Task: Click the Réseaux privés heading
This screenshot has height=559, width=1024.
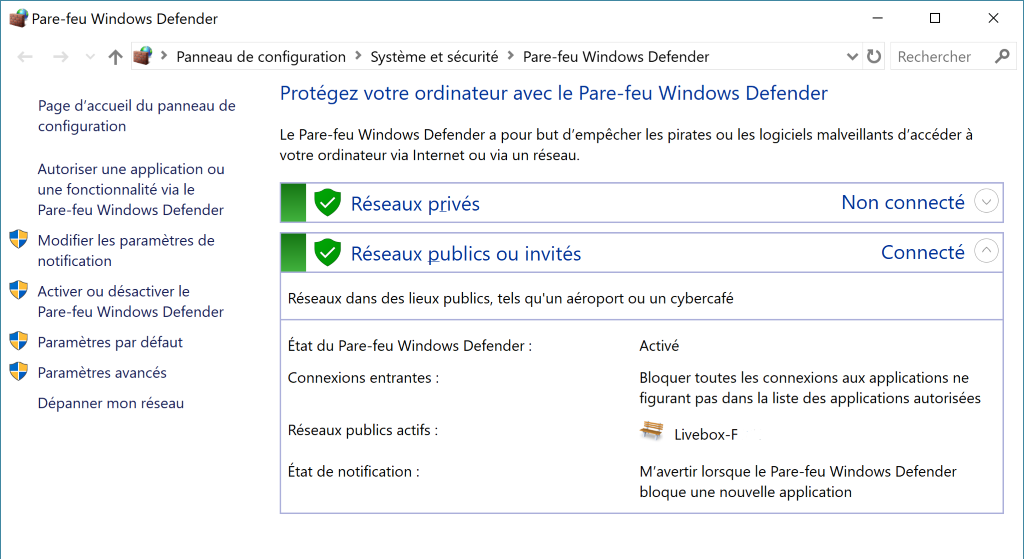Action: [415, 204]
